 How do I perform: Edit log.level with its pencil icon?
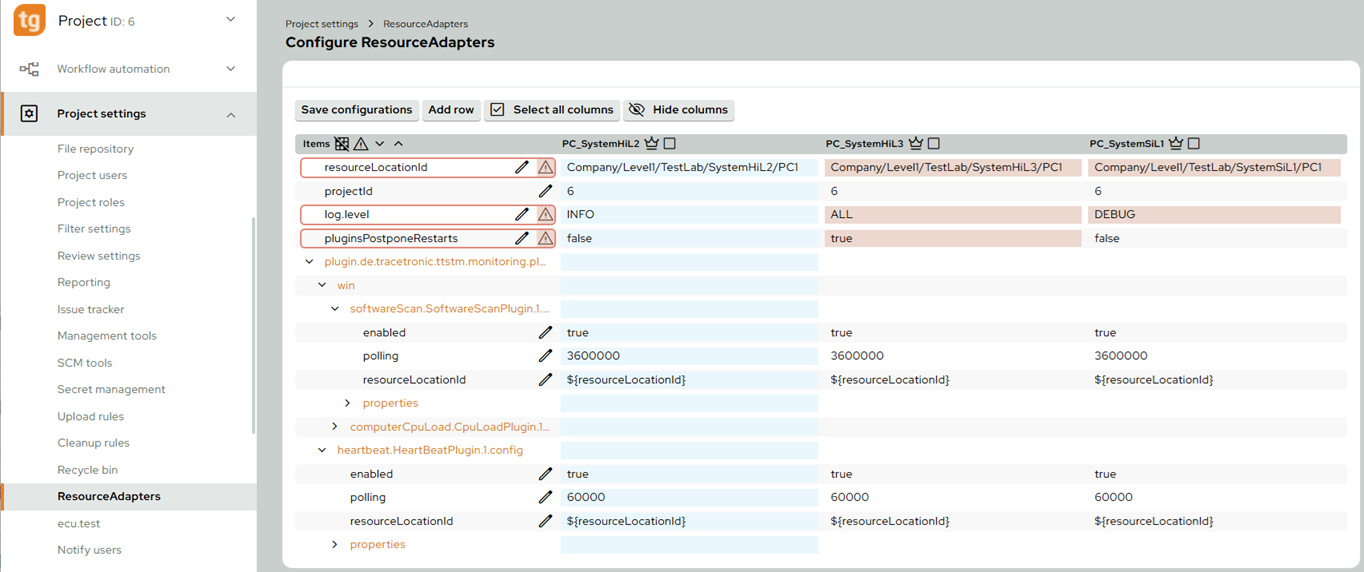pos(522,214)
